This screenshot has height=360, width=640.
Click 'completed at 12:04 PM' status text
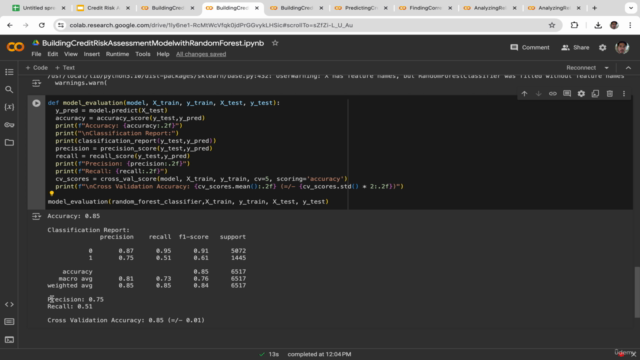(319, 354)
